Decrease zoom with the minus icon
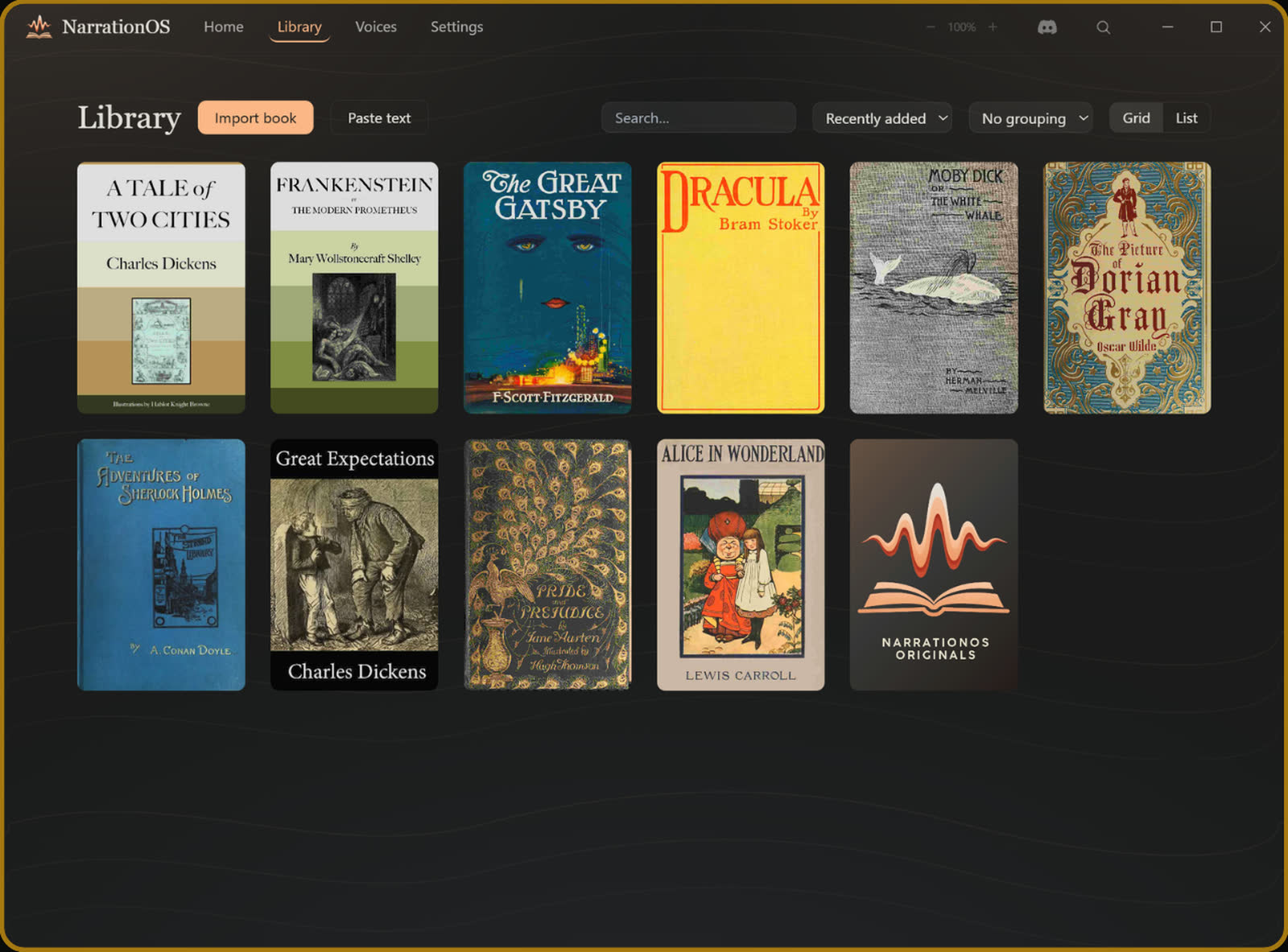Viewport: 1288px width, 952px height. click(x=931, y=27)
